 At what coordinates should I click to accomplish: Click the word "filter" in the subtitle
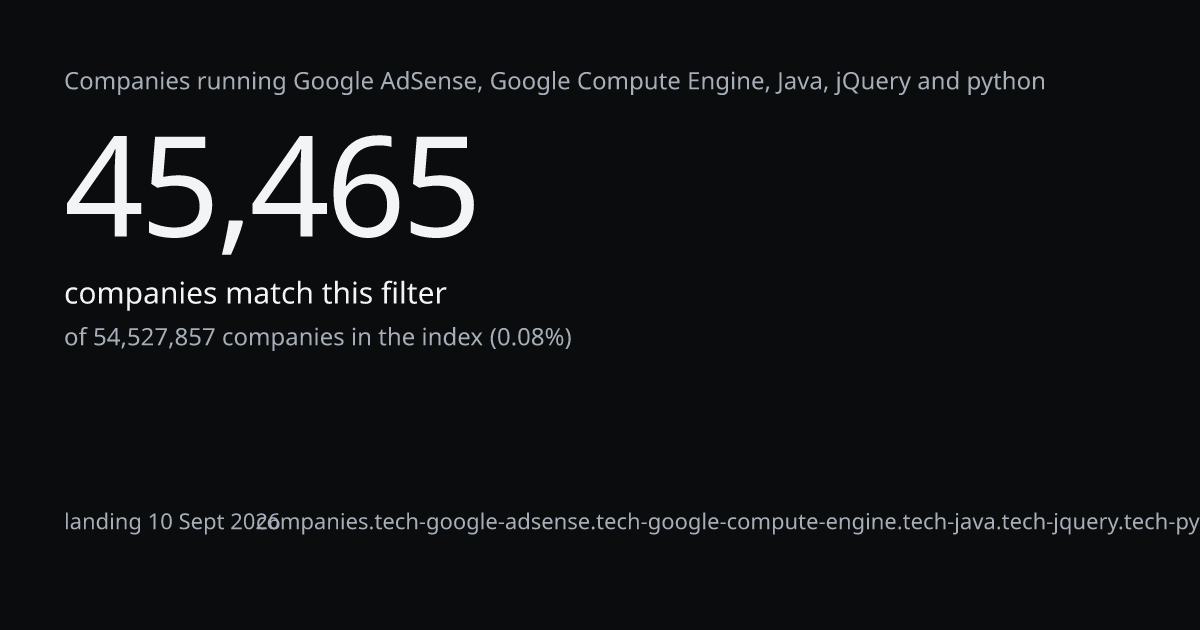pos(413,294)
